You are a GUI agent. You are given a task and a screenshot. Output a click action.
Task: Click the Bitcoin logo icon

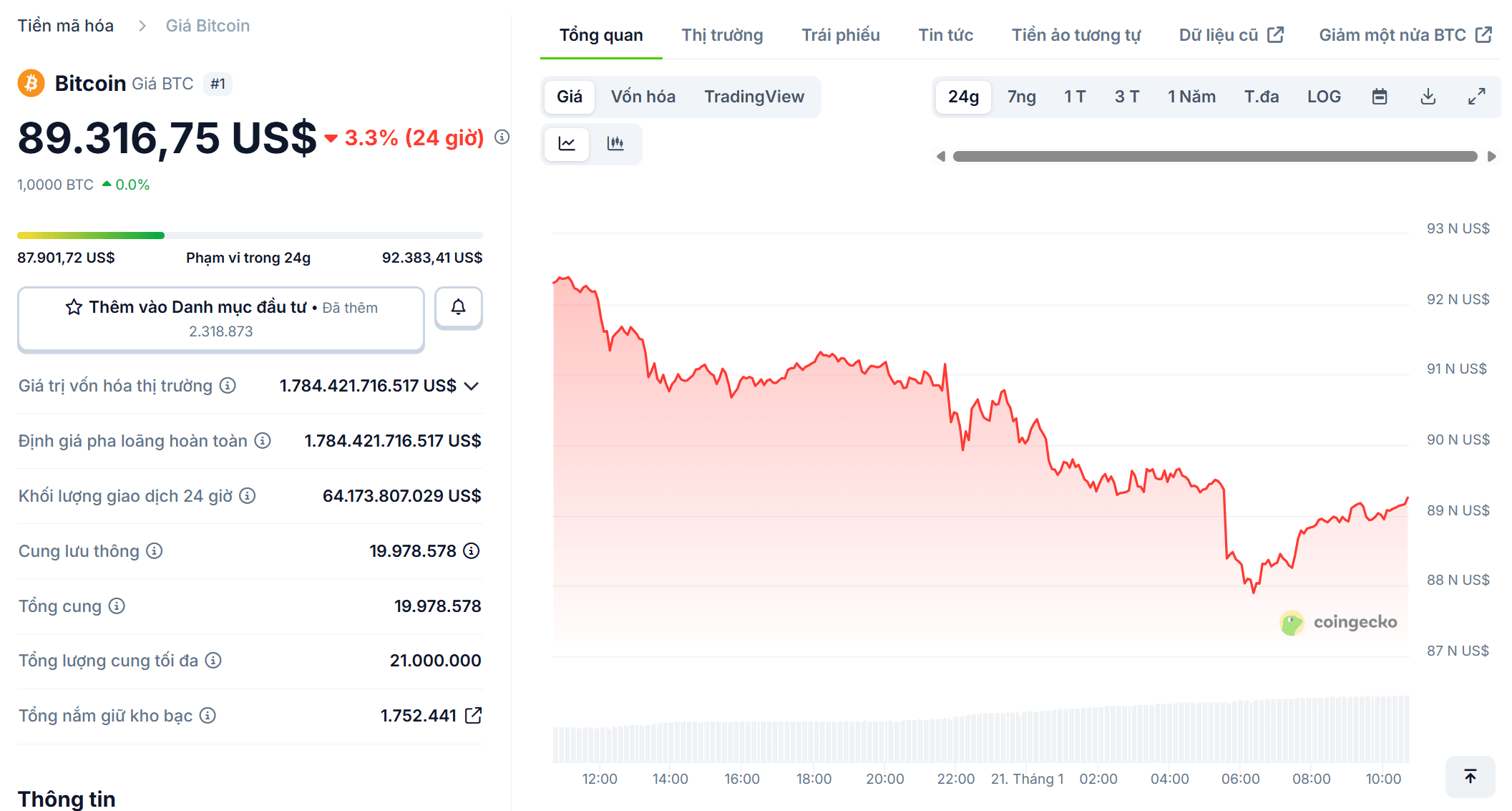point(31,83)
